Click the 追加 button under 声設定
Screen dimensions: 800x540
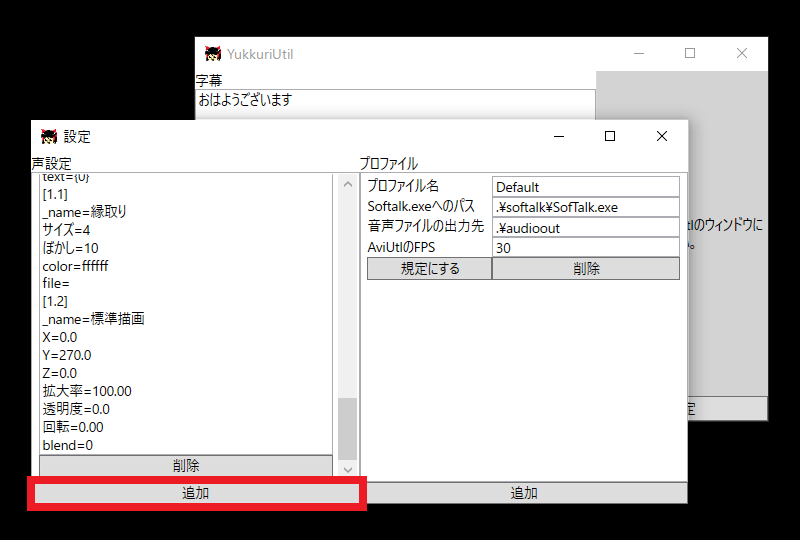(x=196, y=493)
